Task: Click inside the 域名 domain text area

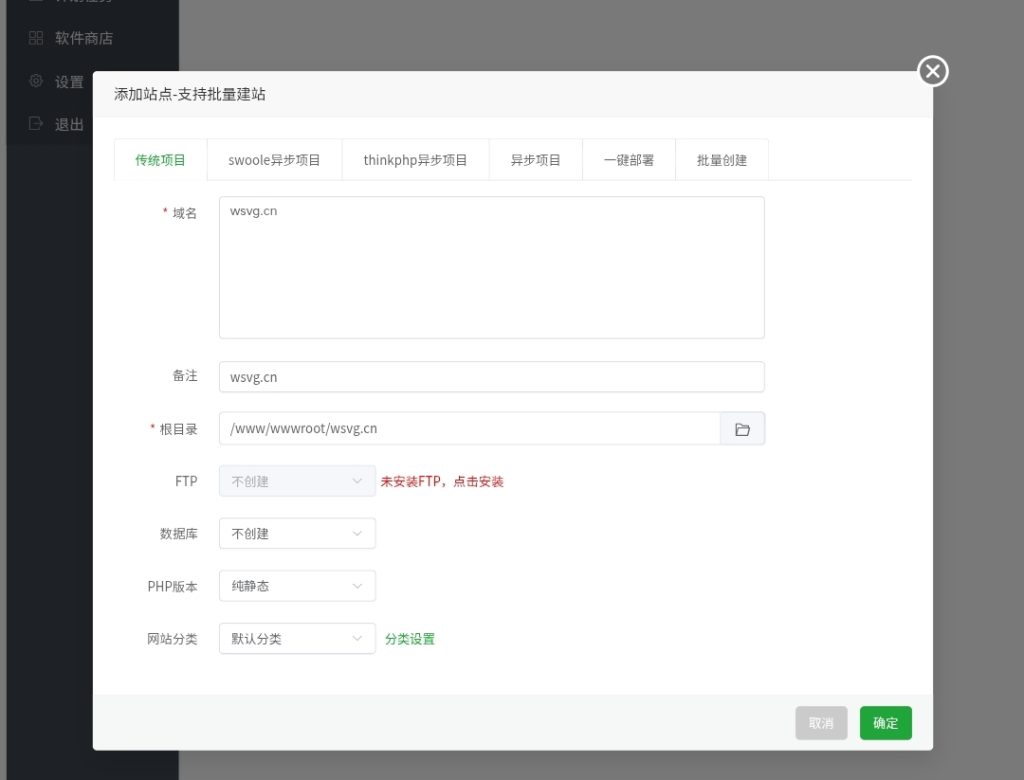Action: click(490, 265)
